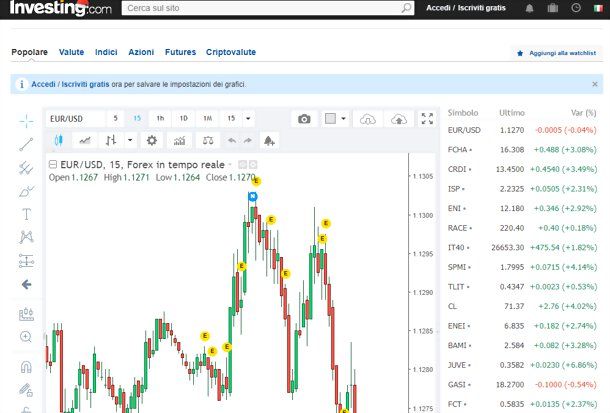Select the Text annotation tool
The image size is (610, 413).
pos(26,214)
